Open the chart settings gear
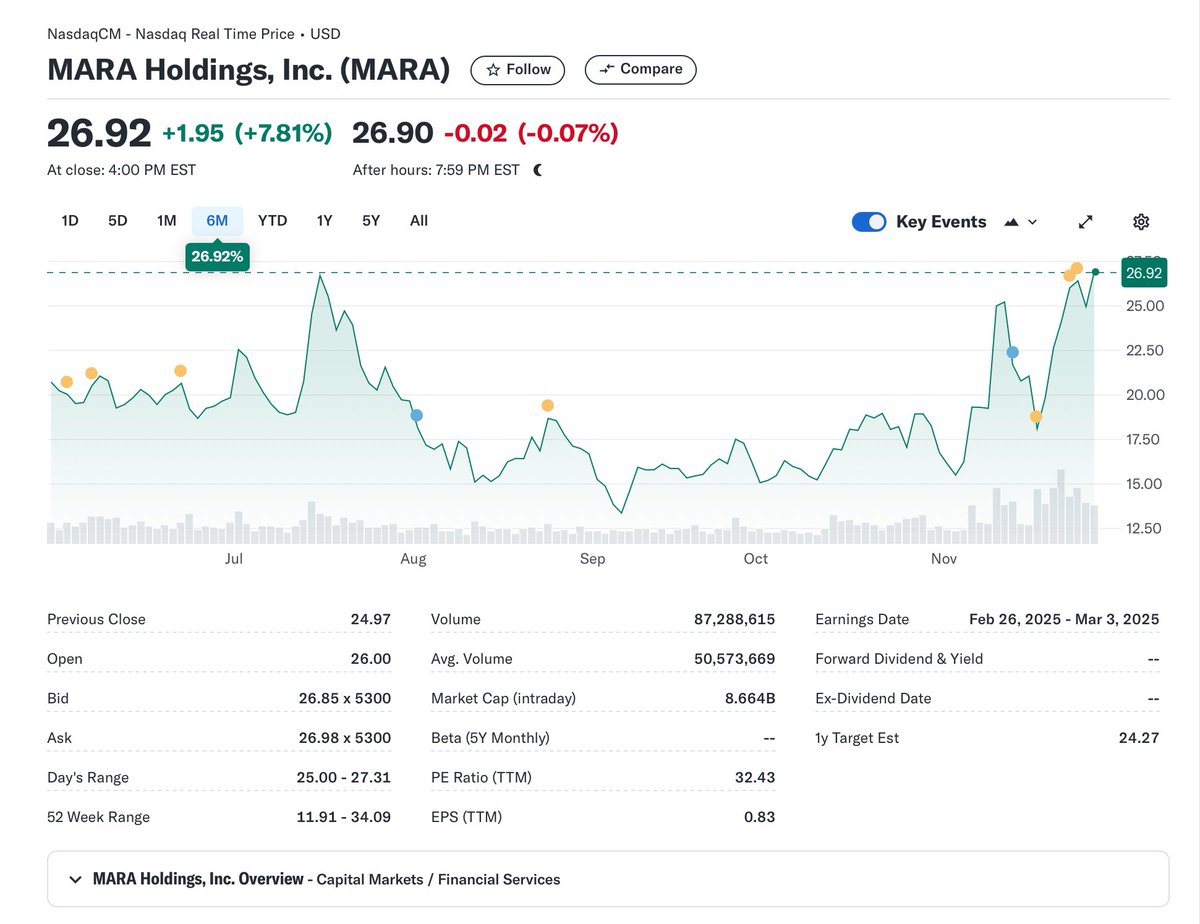Screen dimensions: 1200x924 click(x=1141, y=221)
